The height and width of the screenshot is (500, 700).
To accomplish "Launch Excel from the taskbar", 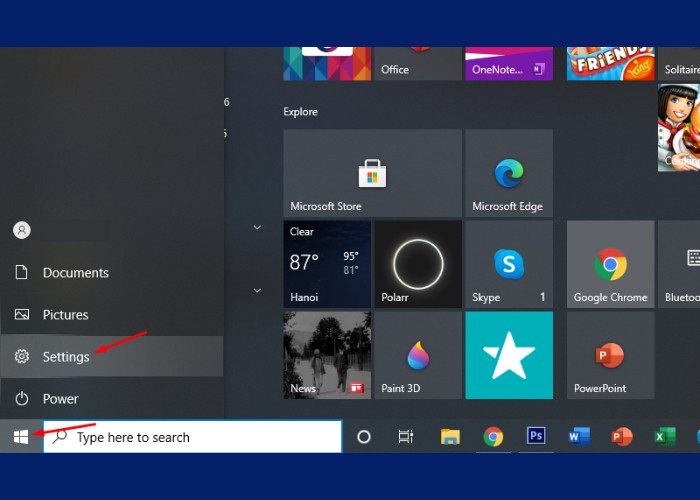I will [x=664, y=437].
